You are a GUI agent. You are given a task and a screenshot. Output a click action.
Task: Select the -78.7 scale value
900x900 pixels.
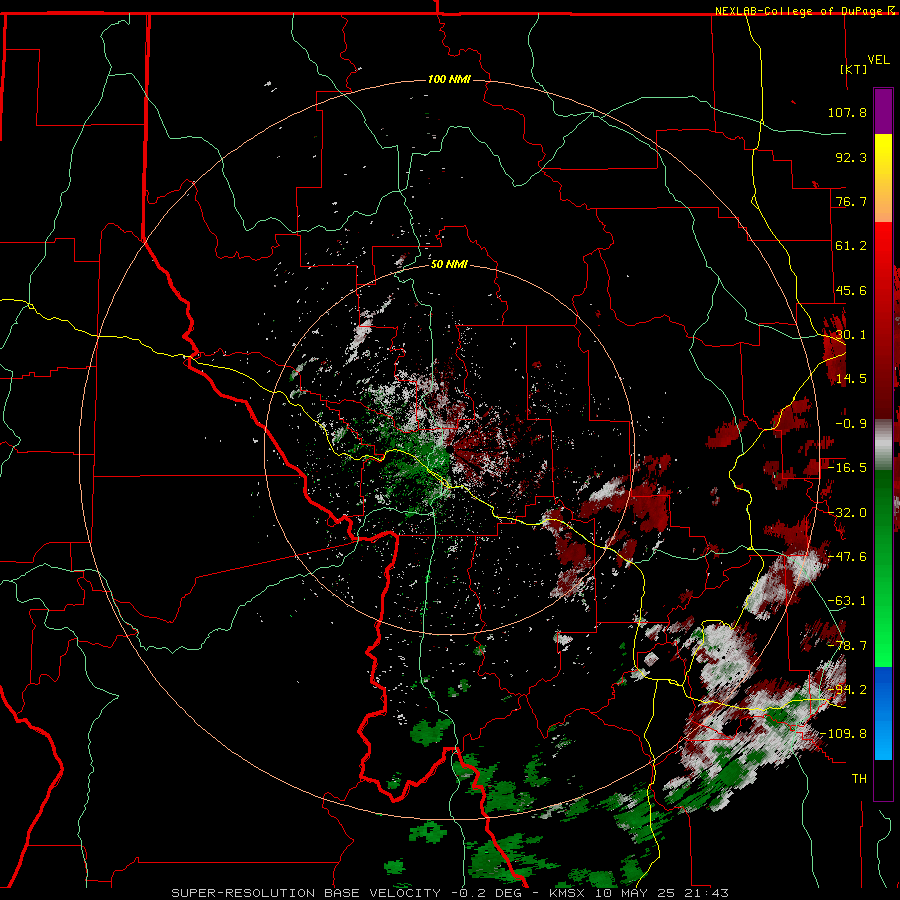[847, 646]
